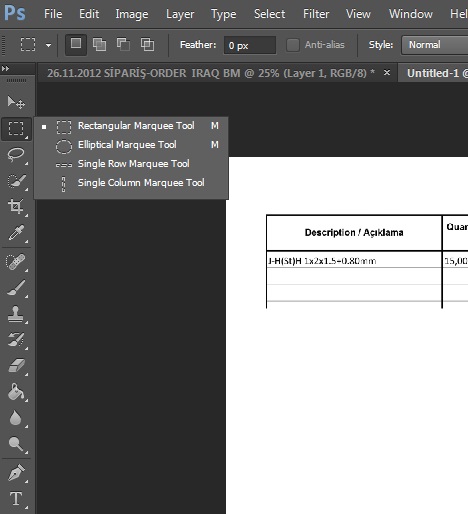Choose Subtract from selection mode icon
The image size is (468, 514).
pos(123,44)
